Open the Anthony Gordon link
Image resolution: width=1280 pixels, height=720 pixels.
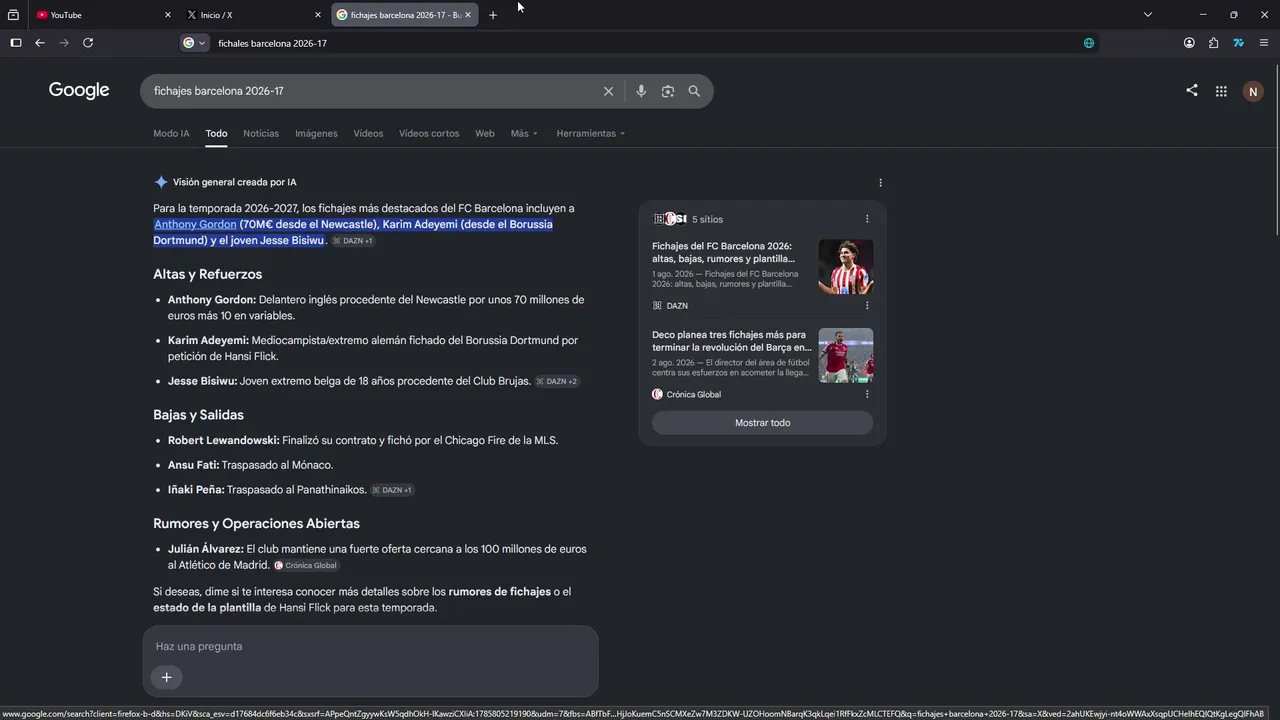click(195, 224)
